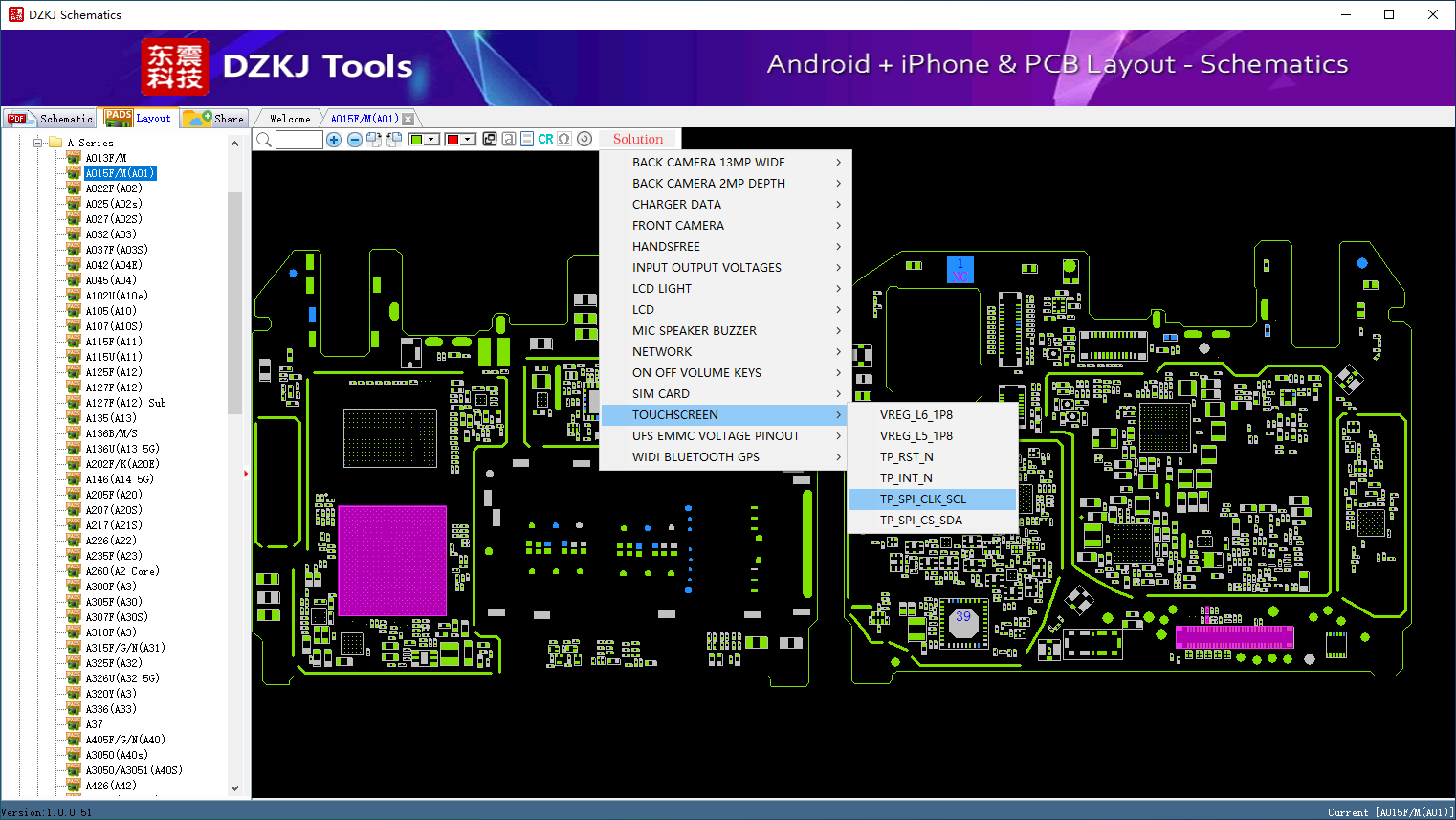The height and width of the screenshot is (820, 1456).
Task: Open the HANDSFREE menu item
Action: pos(725,247)
